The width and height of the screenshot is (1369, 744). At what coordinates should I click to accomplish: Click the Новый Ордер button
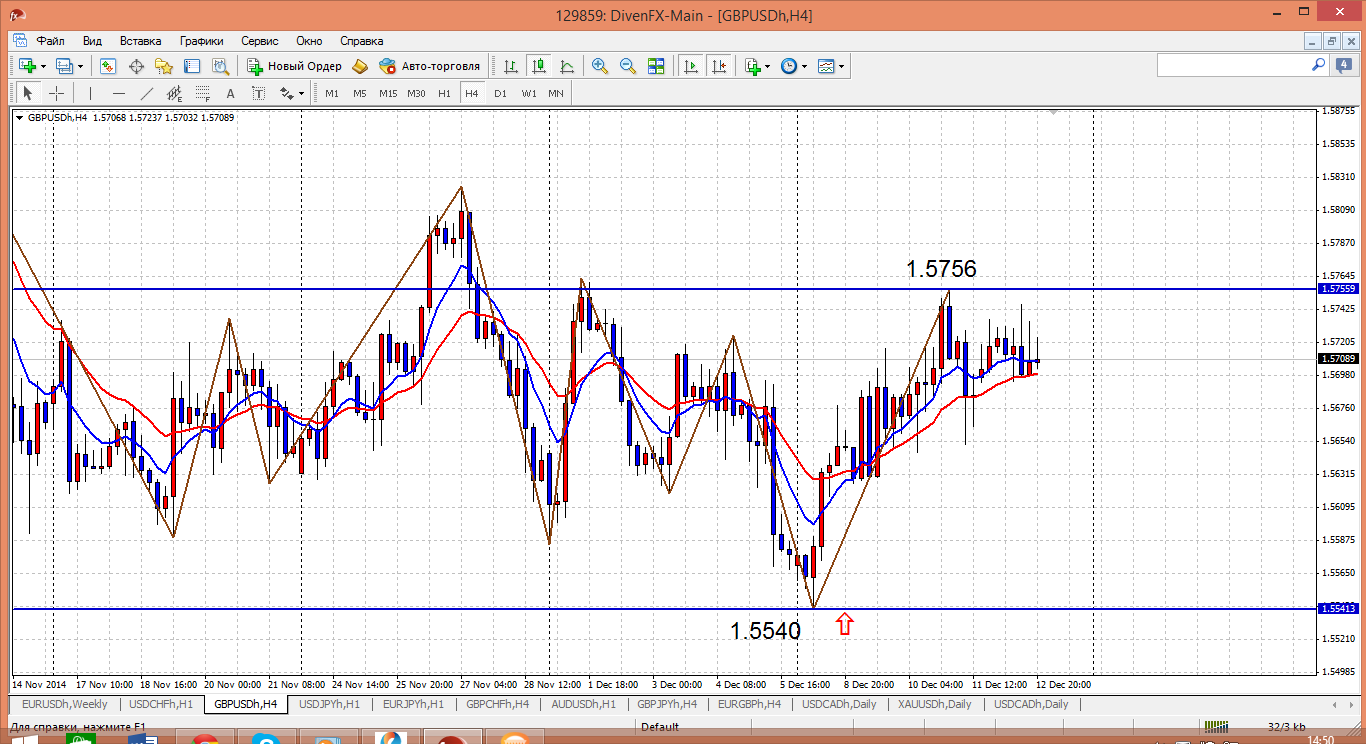point(295,66)
